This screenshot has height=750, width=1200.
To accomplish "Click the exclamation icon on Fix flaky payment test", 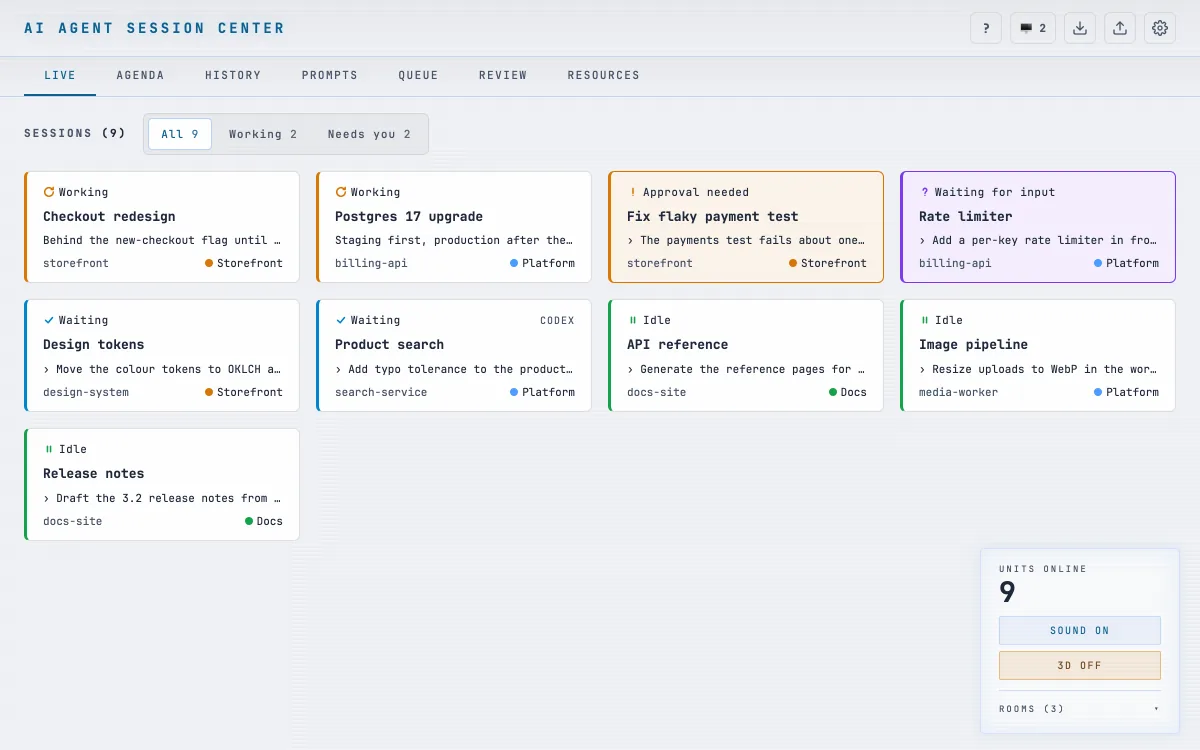I will pyautogui.click(x=633, y=192).
